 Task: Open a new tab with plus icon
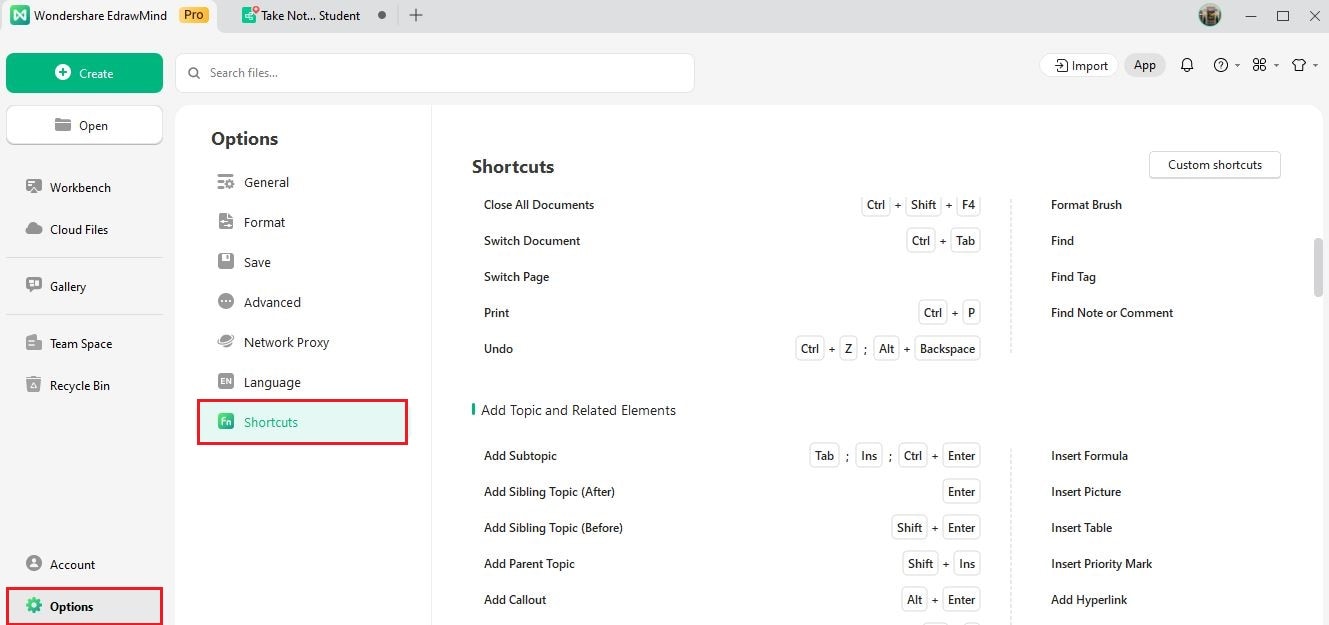(x=416, y=15)
